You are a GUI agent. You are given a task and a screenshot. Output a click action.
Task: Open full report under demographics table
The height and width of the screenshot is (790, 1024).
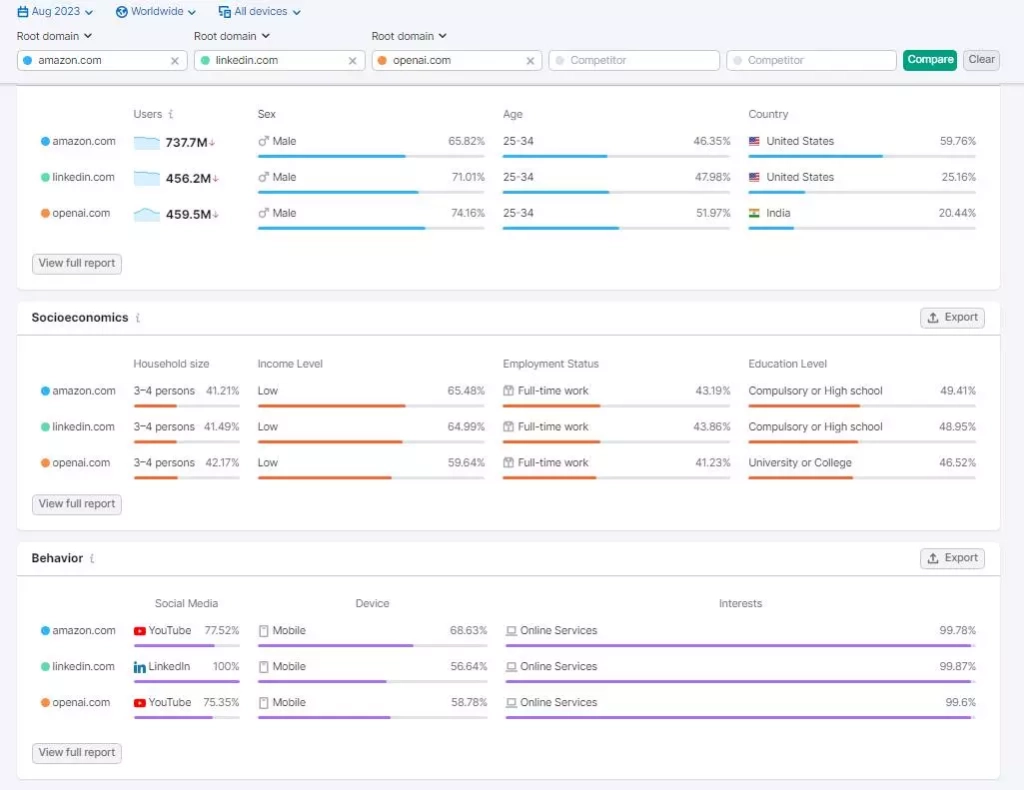pyautogui.click(x=77, y=264)
